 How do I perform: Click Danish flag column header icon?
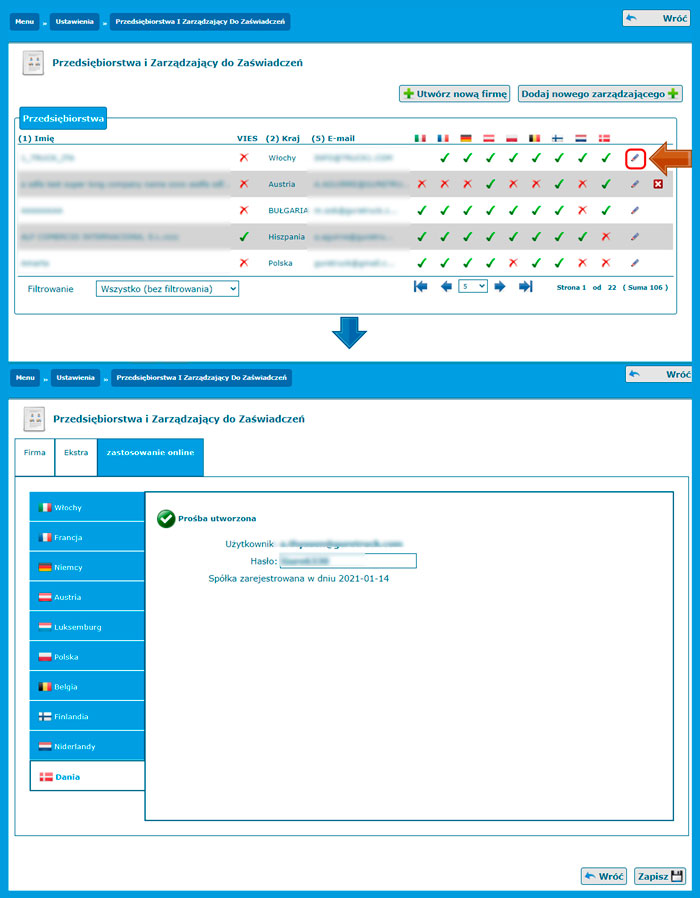tap(604, 138)
